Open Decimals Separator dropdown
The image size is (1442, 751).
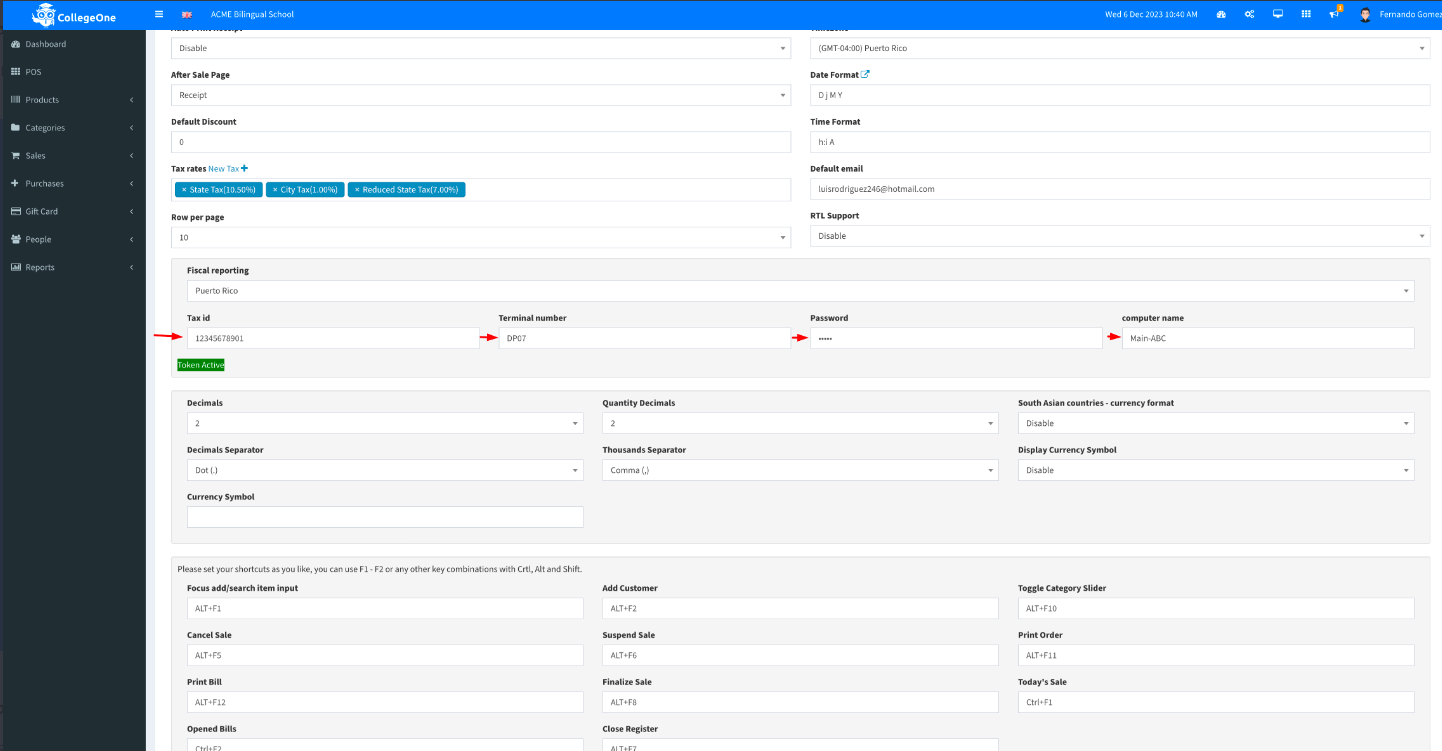click(385, 470)
